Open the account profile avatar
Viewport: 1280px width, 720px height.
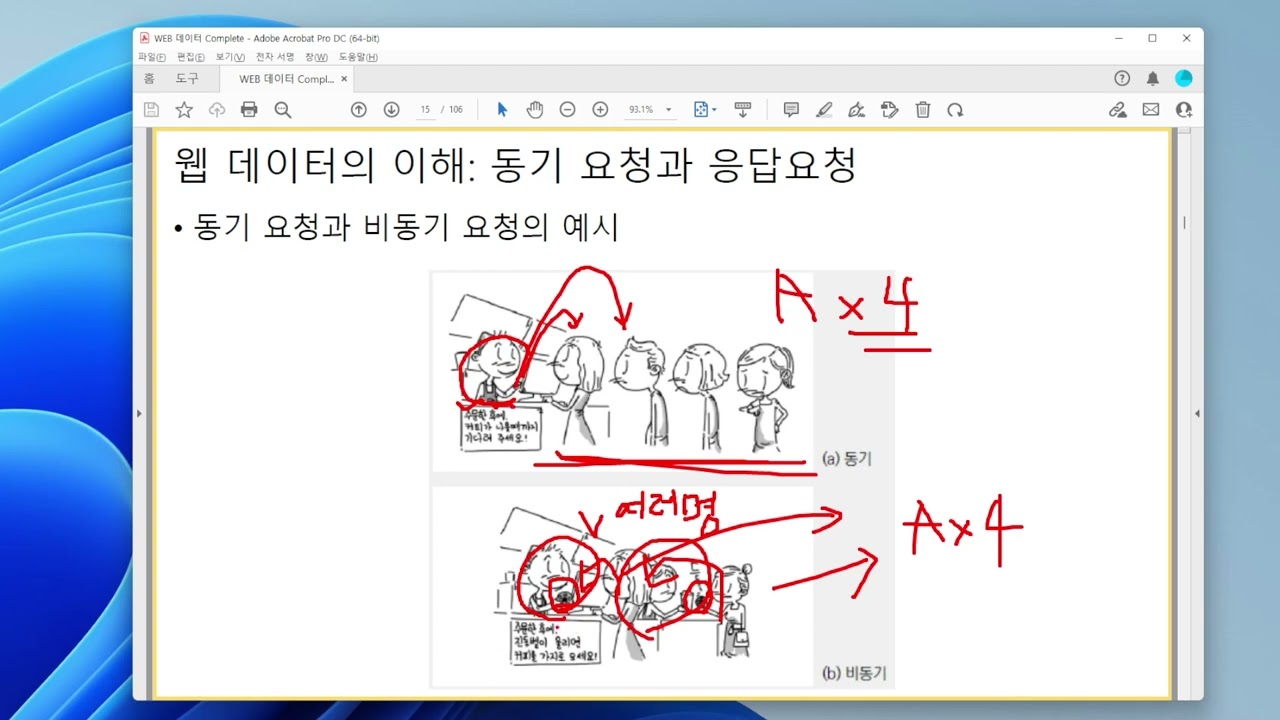1184,78
